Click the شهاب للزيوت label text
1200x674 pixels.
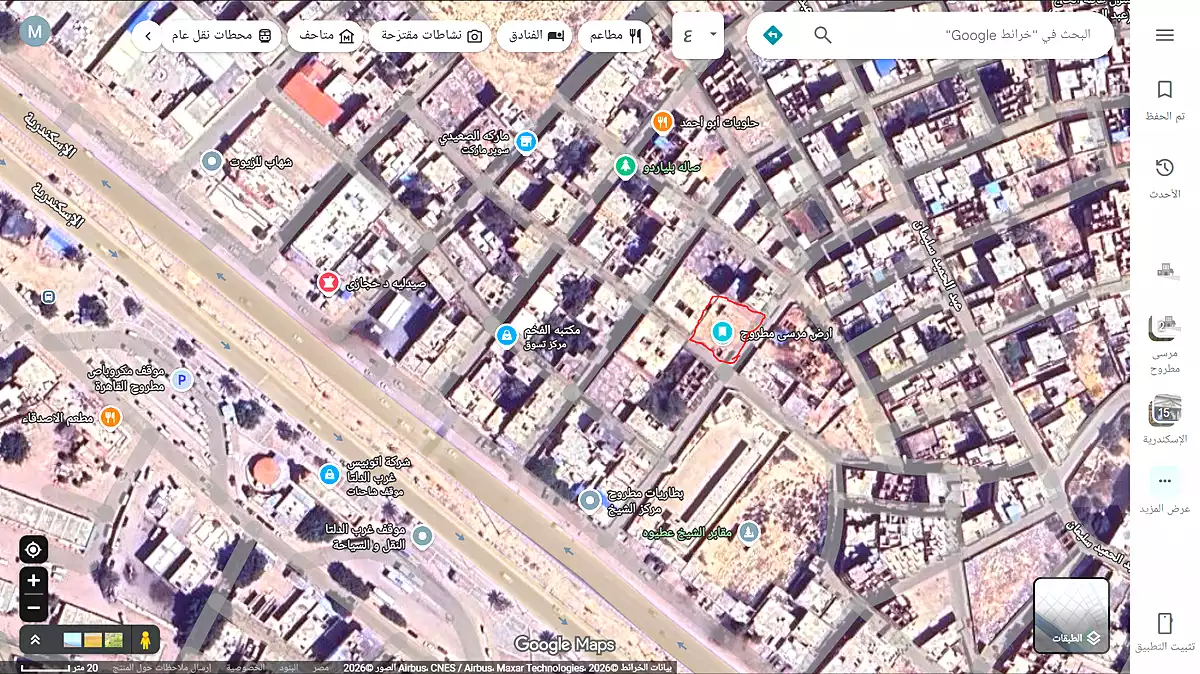260,161
